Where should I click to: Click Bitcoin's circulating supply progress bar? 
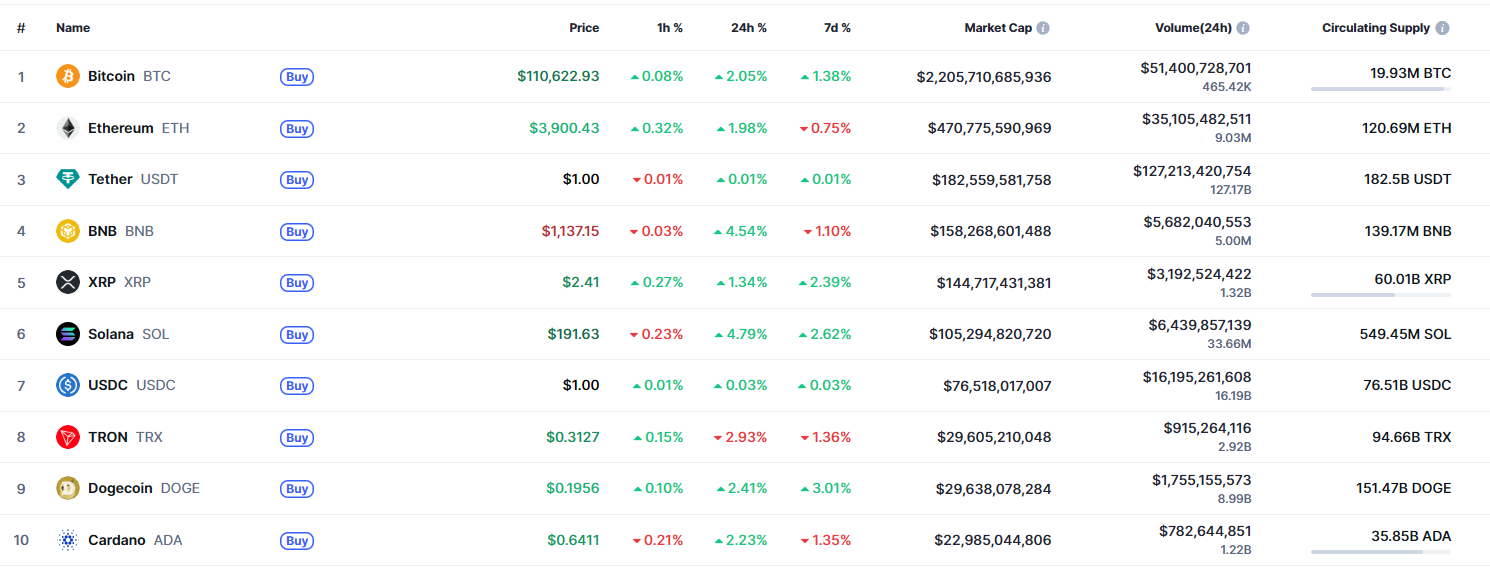(1380, 89)
